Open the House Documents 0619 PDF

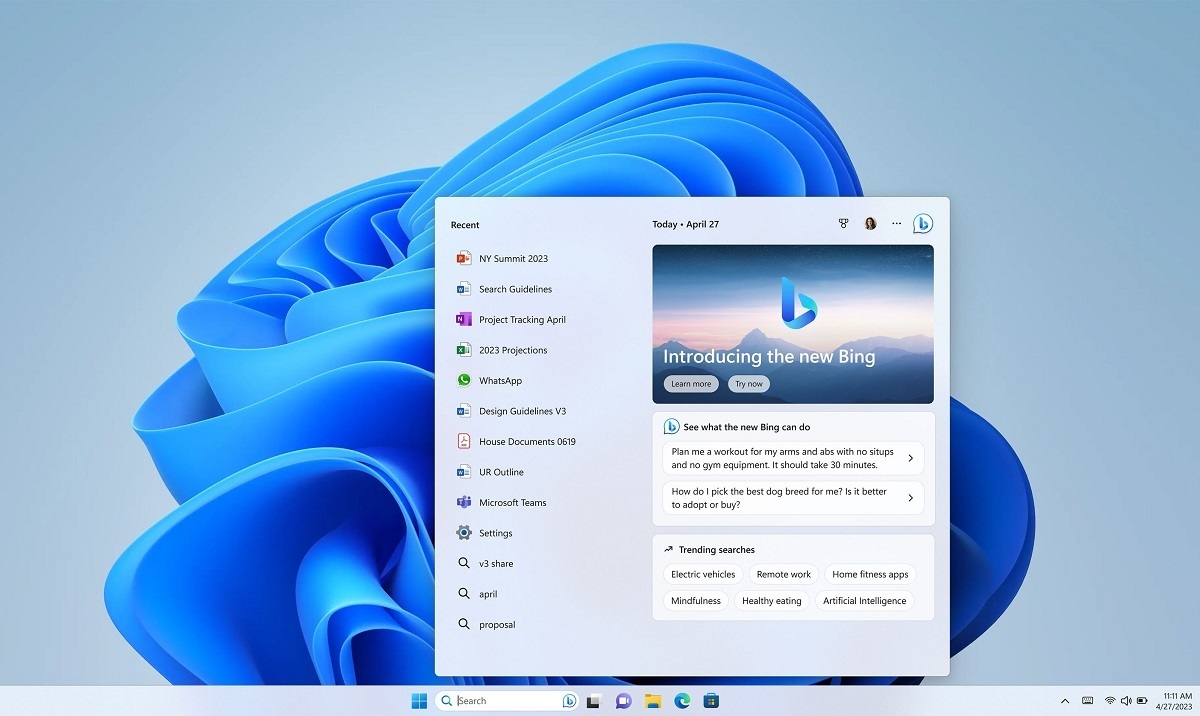coord(516,442)
